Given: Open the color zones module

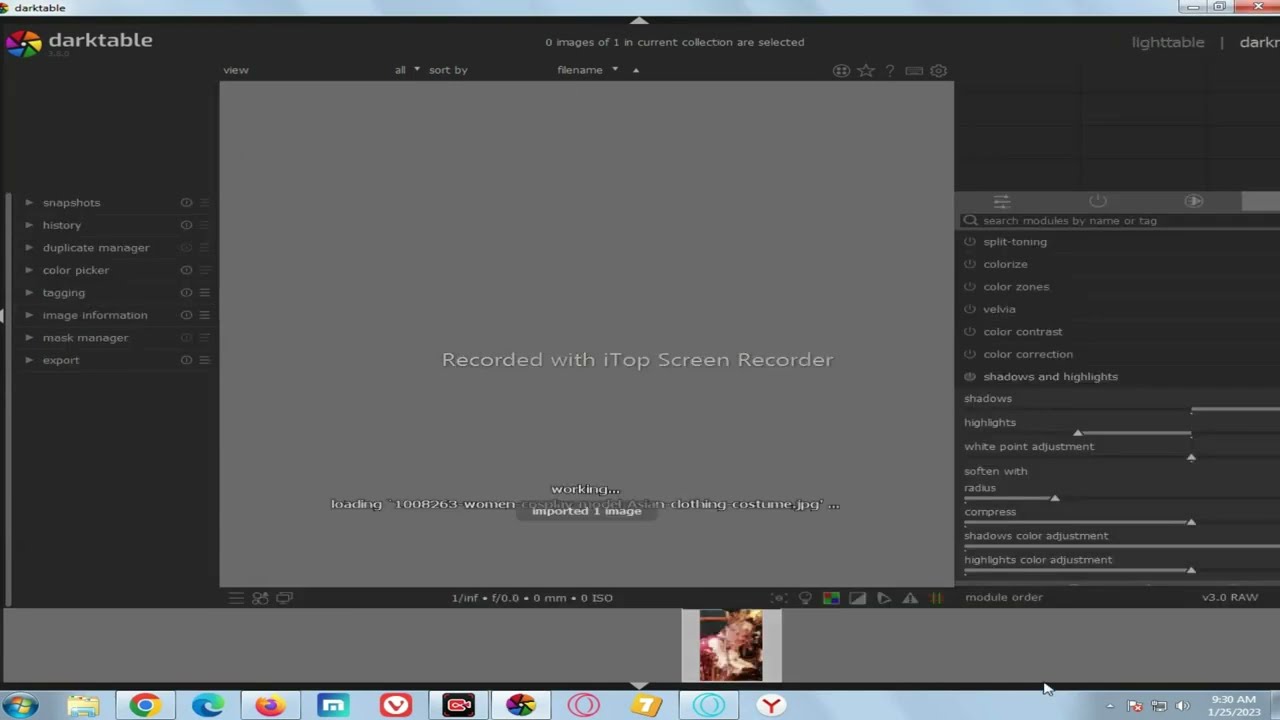Looking at the screenshot, I should (x=1016, y=287).
